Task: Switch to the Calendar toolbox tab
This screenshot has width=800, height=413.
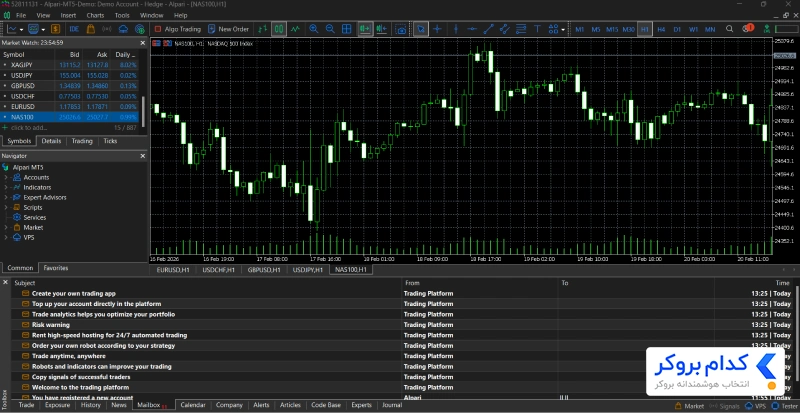Action: click(x=193, y=405)
